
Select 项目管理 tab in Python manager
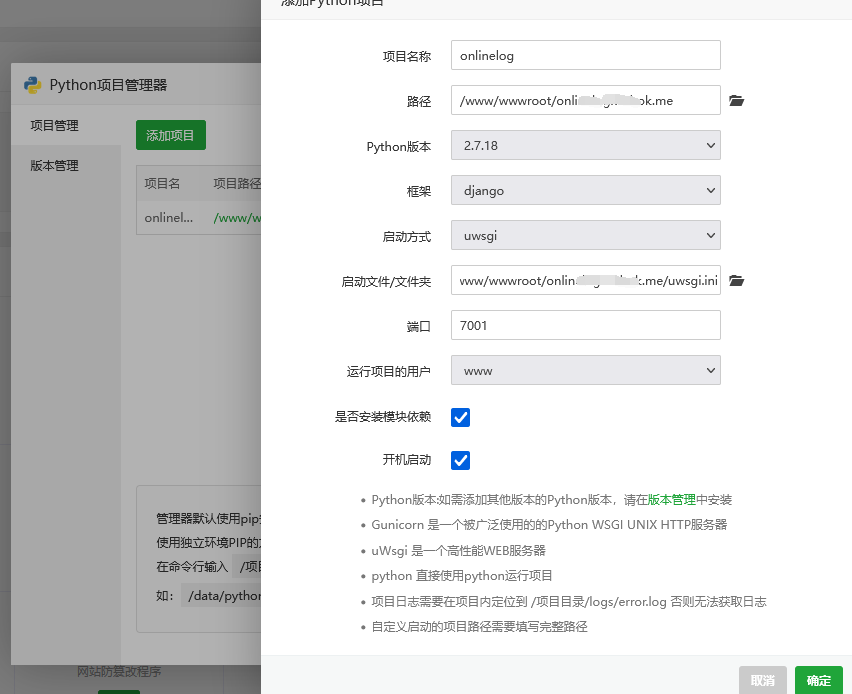click(x=54, y=126)
